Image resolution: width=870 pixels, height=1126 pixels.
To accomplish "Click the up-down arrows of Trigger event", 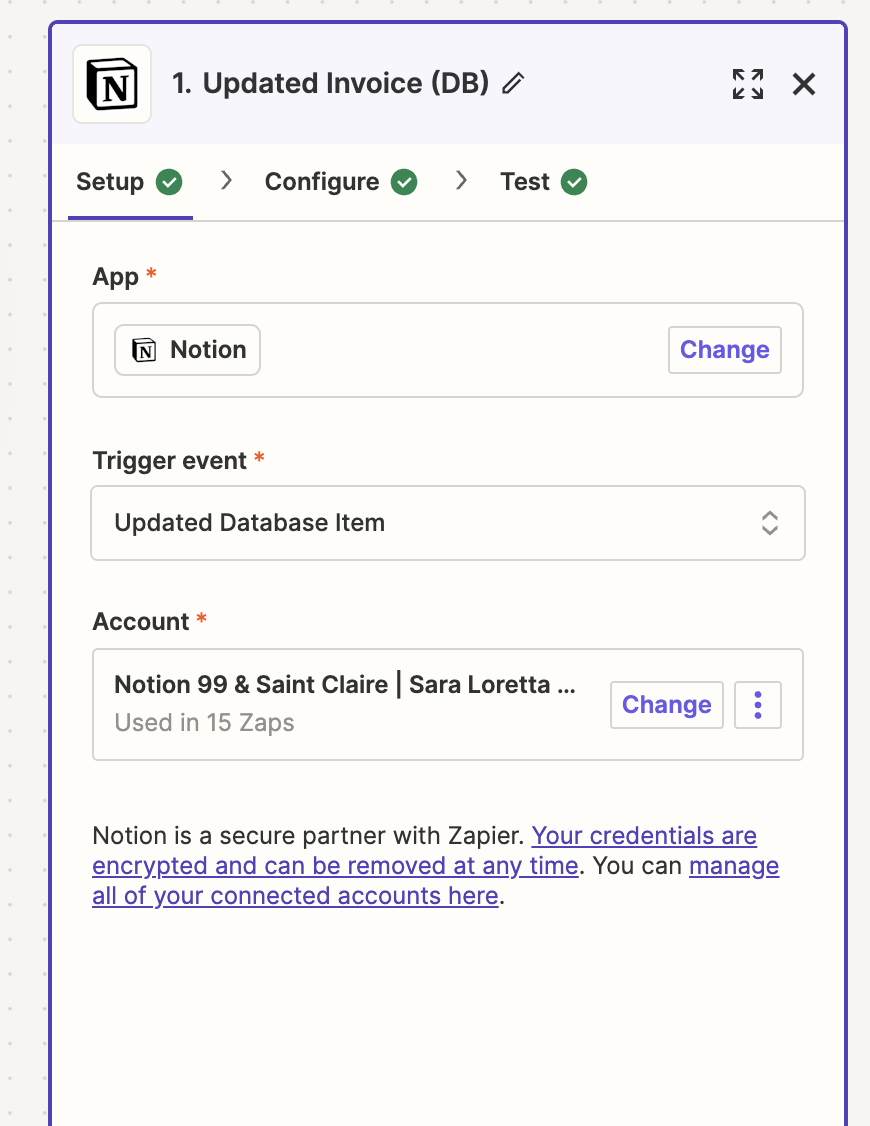I will [x=770, y=523].
